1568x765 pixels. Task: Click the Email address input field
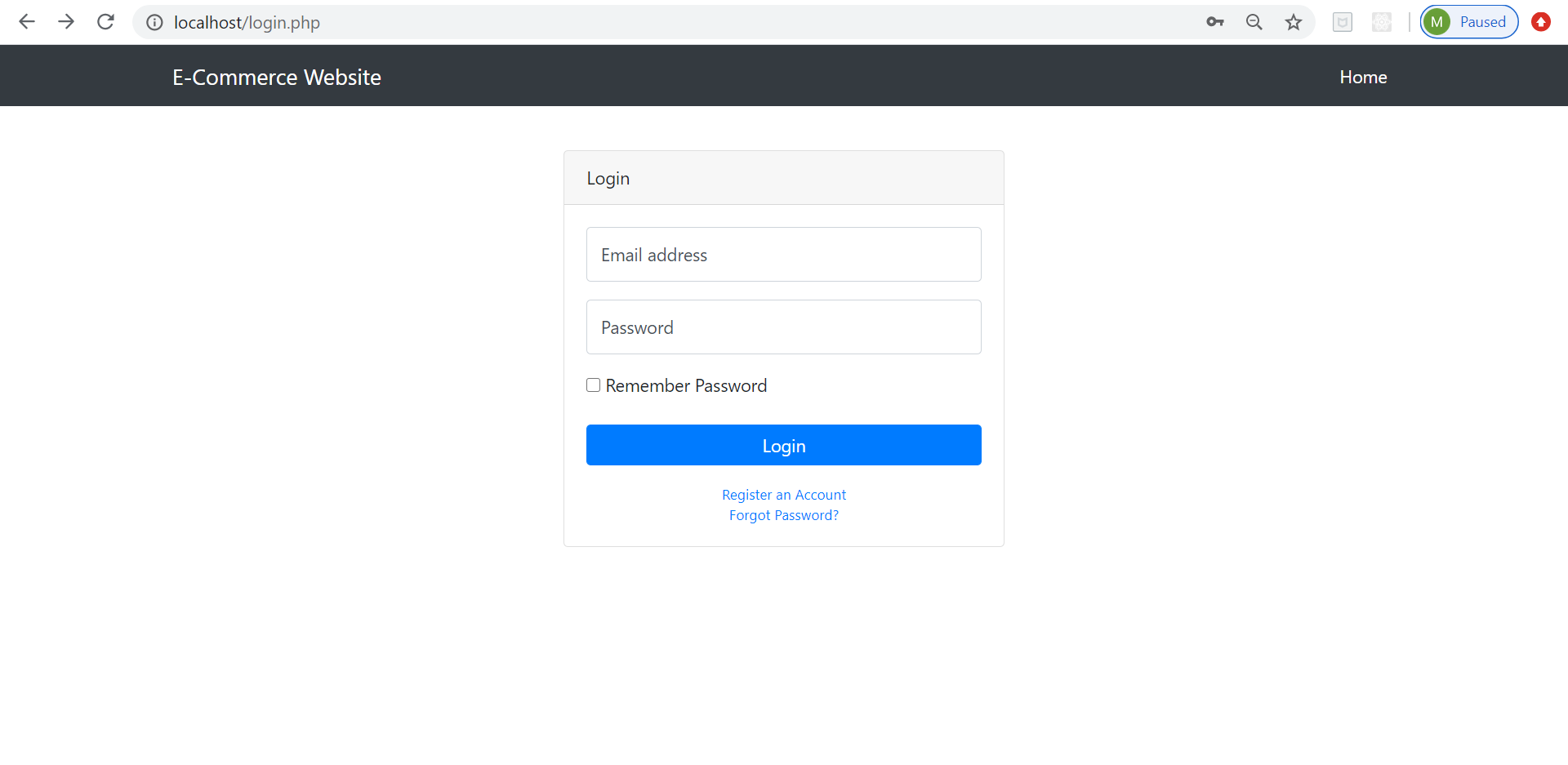[x=783, y=254]
